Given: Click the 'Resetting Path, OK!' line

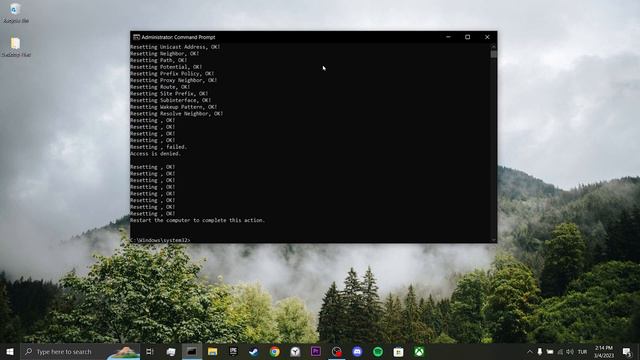Looking at the screenshot, I should pyautogui.click(x=159, y=60).
